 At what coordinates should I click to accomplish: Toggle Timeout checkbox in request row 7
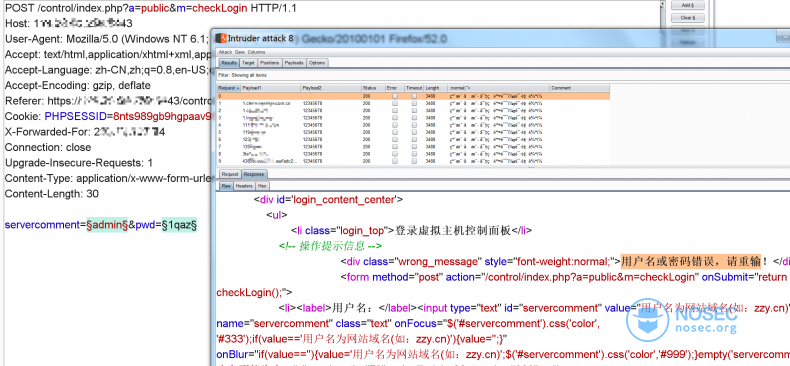click(x=414, y=147)
